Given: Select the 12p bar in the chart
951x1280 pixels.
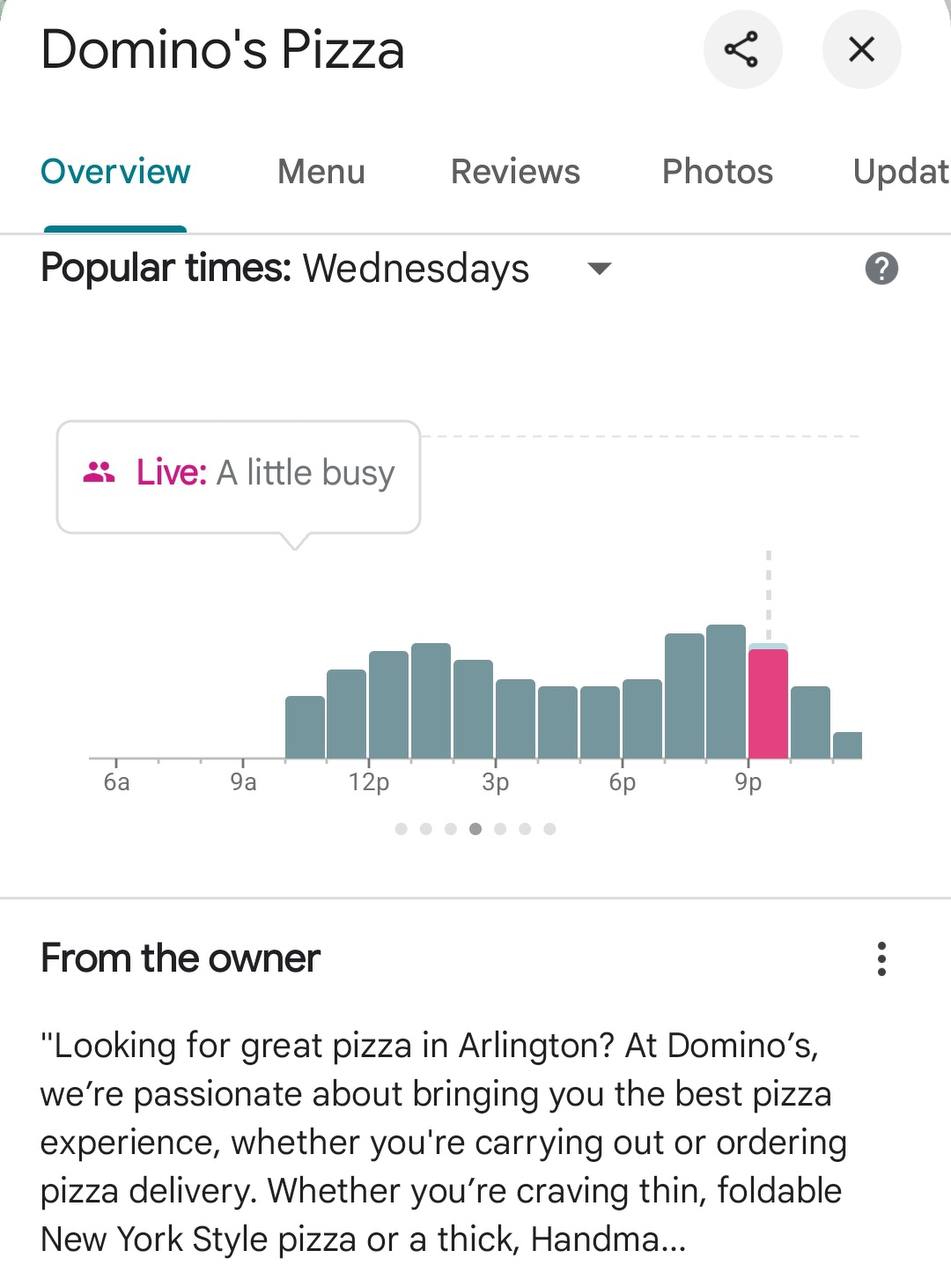Looking at the screenshot, I should tap(389, 705).
